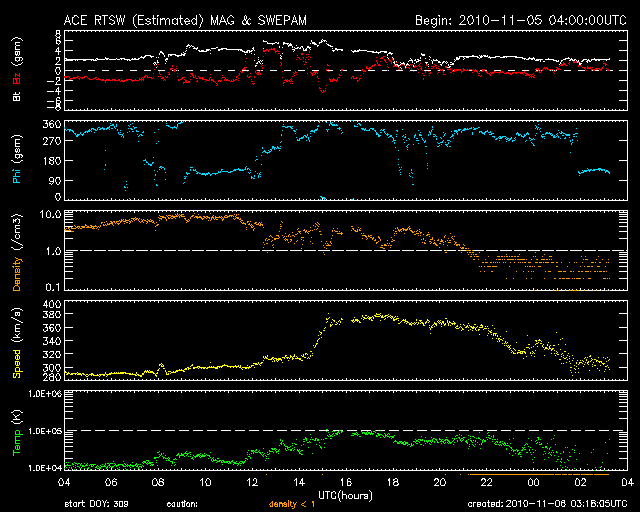640x512 pixels.
Task: Click the 360 label on Phi axis
Action: tap(51, 124)
